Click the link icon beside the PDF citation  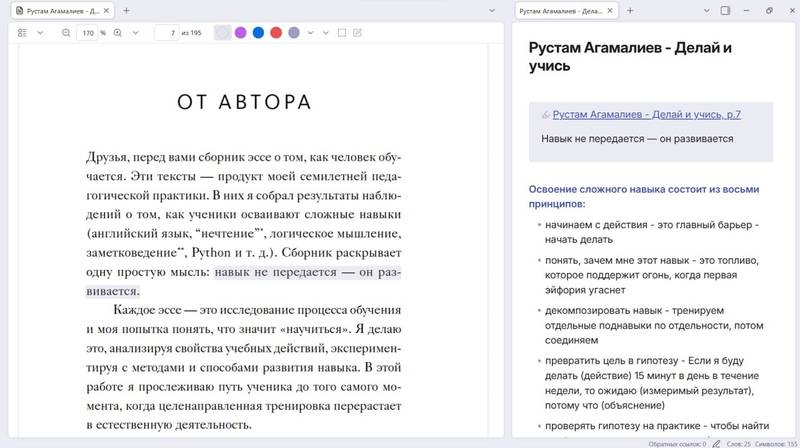point(545,115)
